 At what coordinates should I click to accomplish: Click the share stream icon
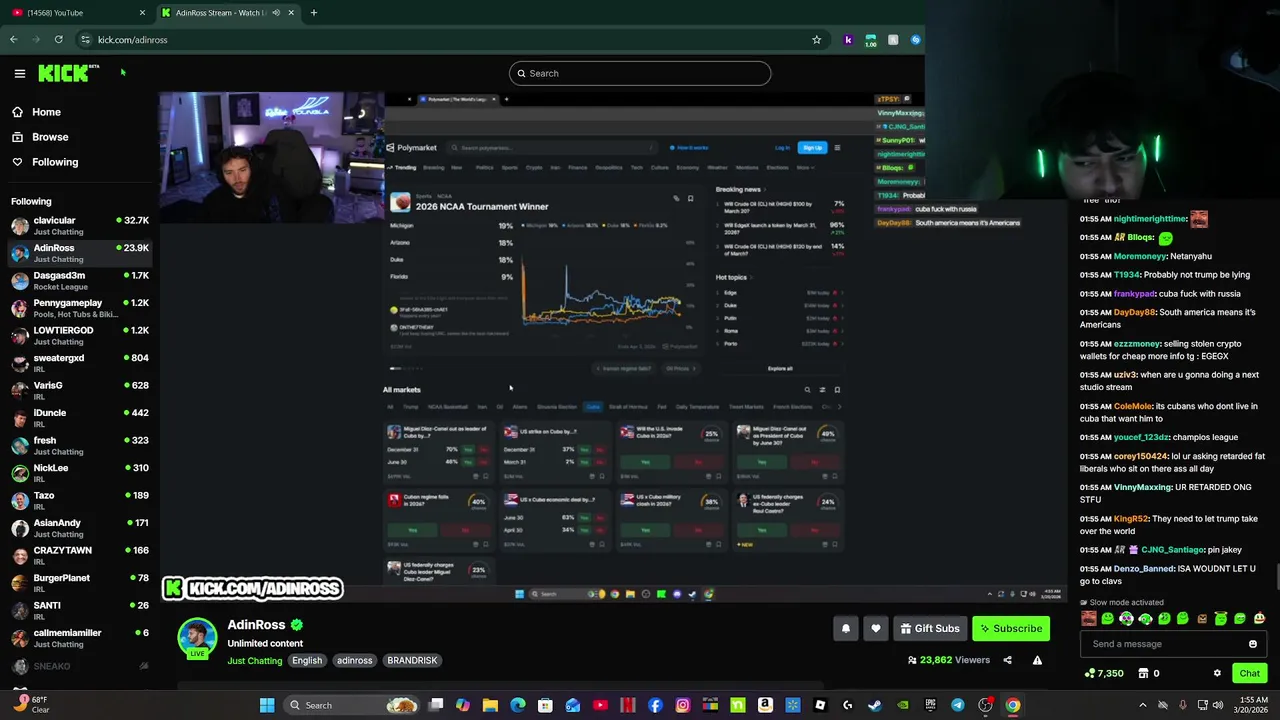pyautogui.click(x=1007, y=660)
